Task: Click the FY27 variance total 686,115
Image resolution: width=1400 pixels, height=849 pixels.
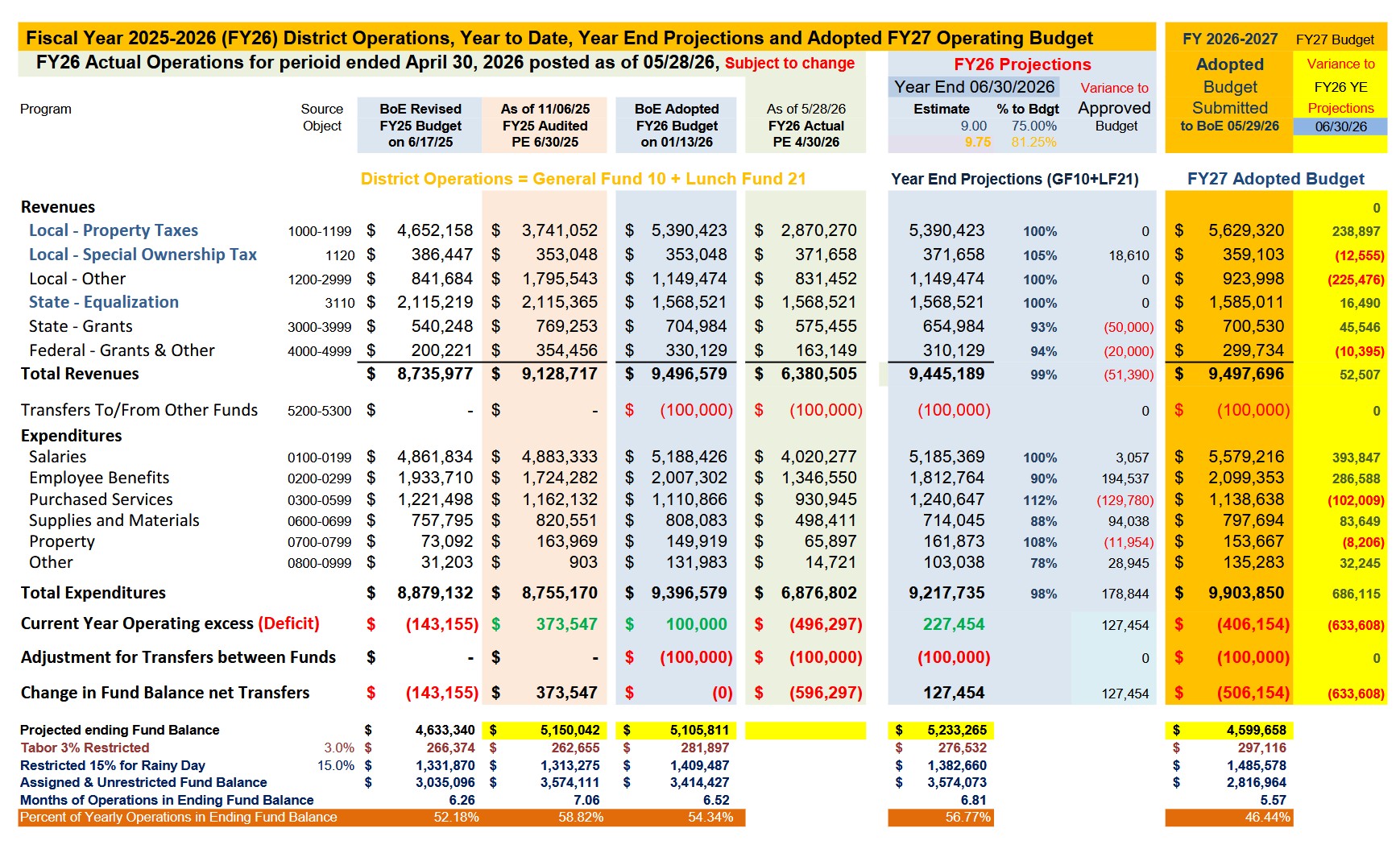Action: pyautogui.click(x=1357, y=594)
